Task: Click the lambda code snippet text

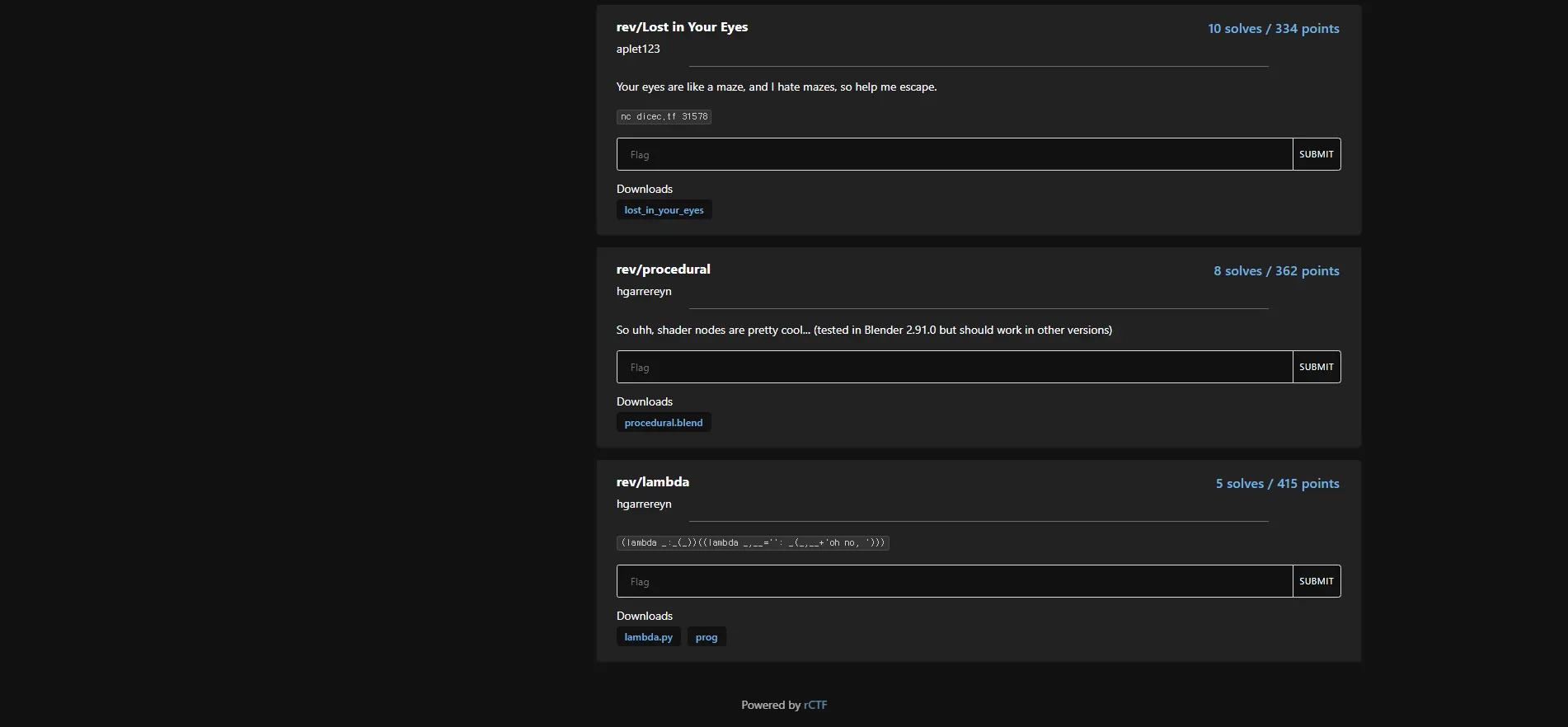Action: click(x=753, y=543)
